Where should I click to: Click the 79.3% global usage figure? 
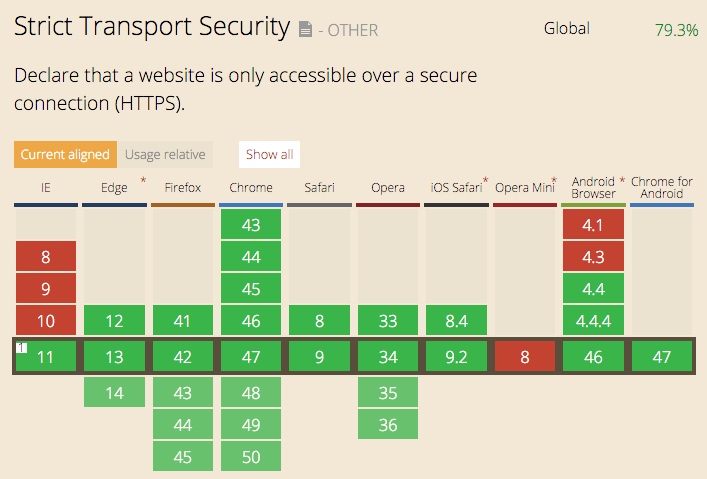tap(676, 30)
